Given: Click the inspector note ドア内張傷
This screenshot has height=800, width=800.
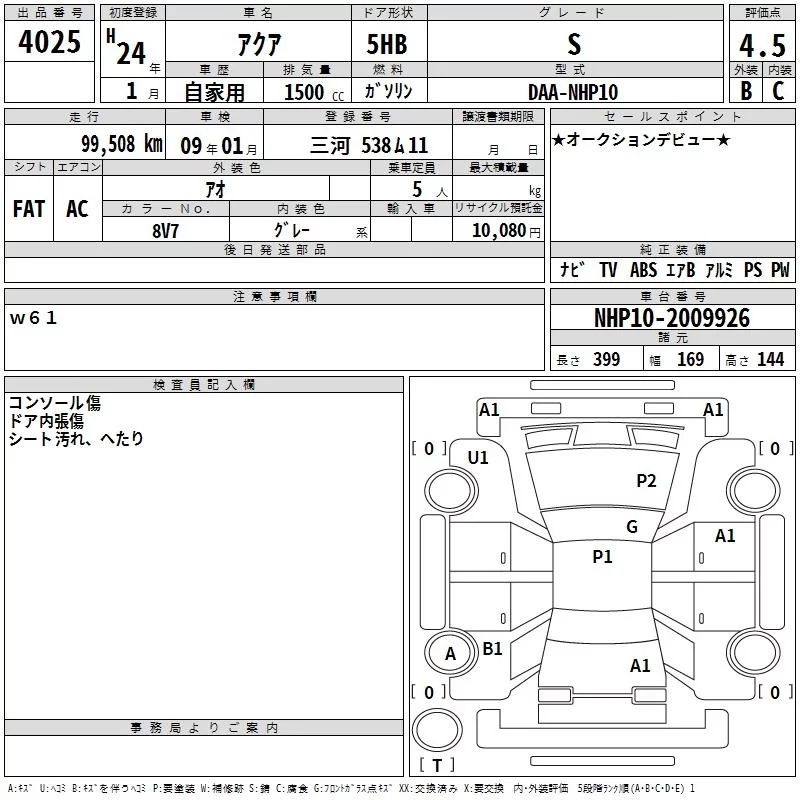Looking at the screenshot, I should pyautogui.click(x=46, y=421).
